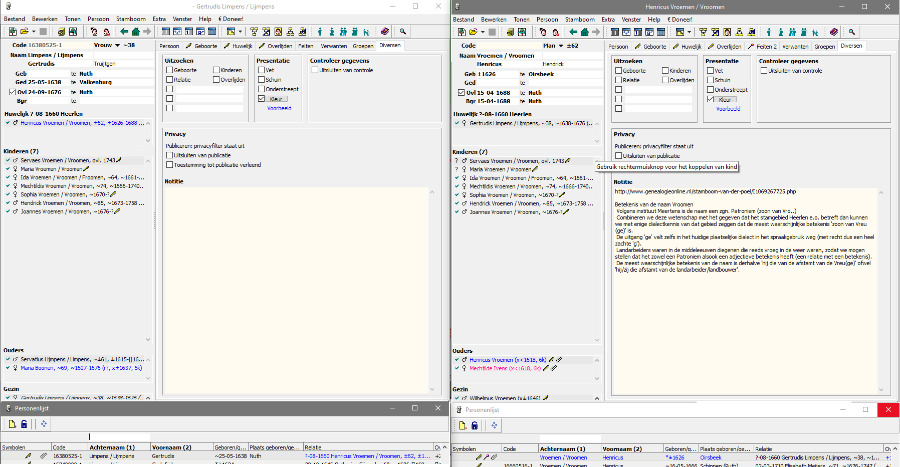
Task: Click the Voorbeeld link in left window
Action: pos(280,108)
